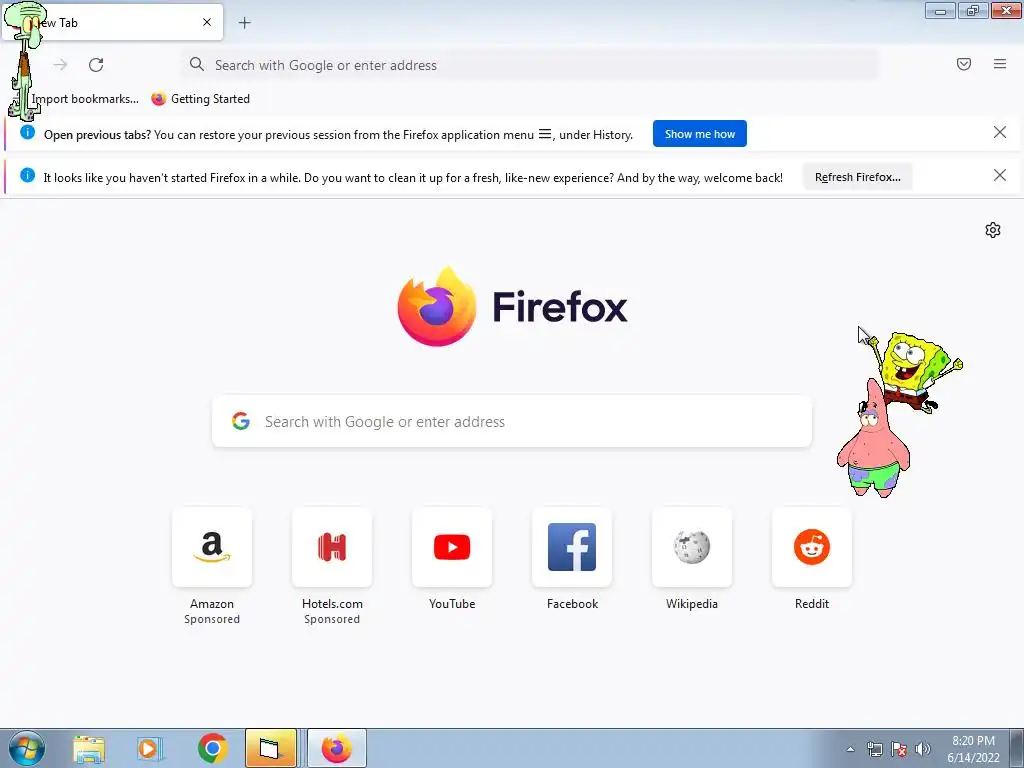Click the Show me how button
Image resolution: width=1024 pixels, height=768 pixels.
tap(699, 134)
